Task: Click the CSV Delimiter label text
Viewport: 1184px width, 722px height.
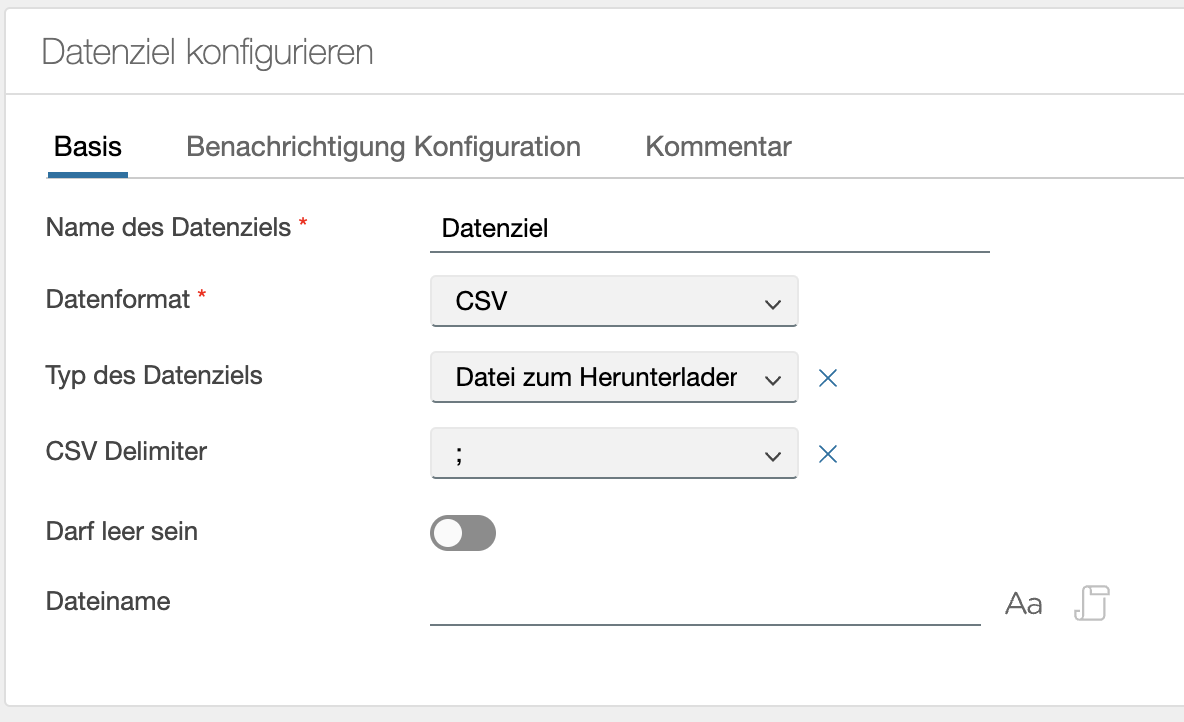Action: [126, 451]
